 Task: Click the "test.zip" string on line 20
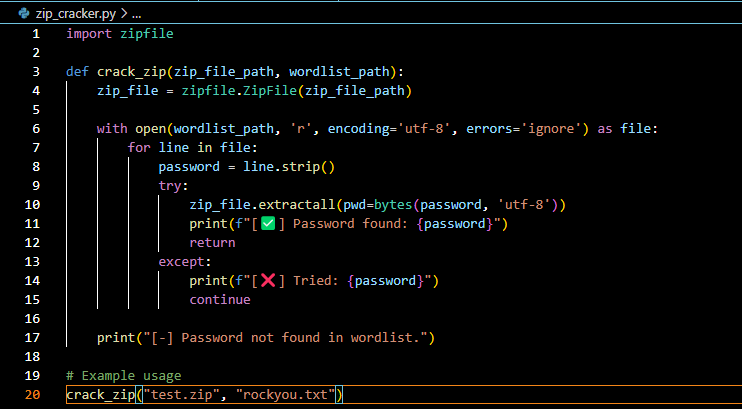(181, 394)
